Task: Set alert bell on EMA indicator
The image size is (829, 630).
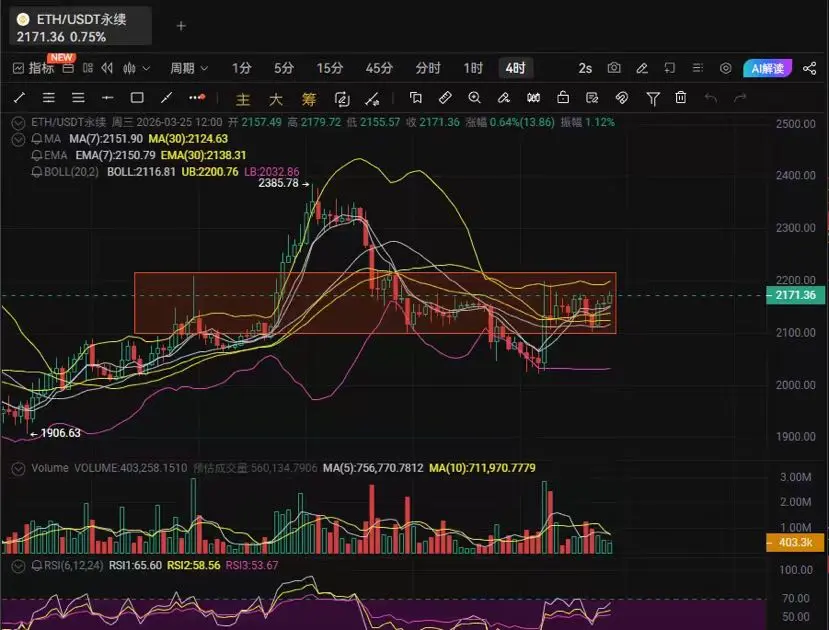Action: [37, 155]
